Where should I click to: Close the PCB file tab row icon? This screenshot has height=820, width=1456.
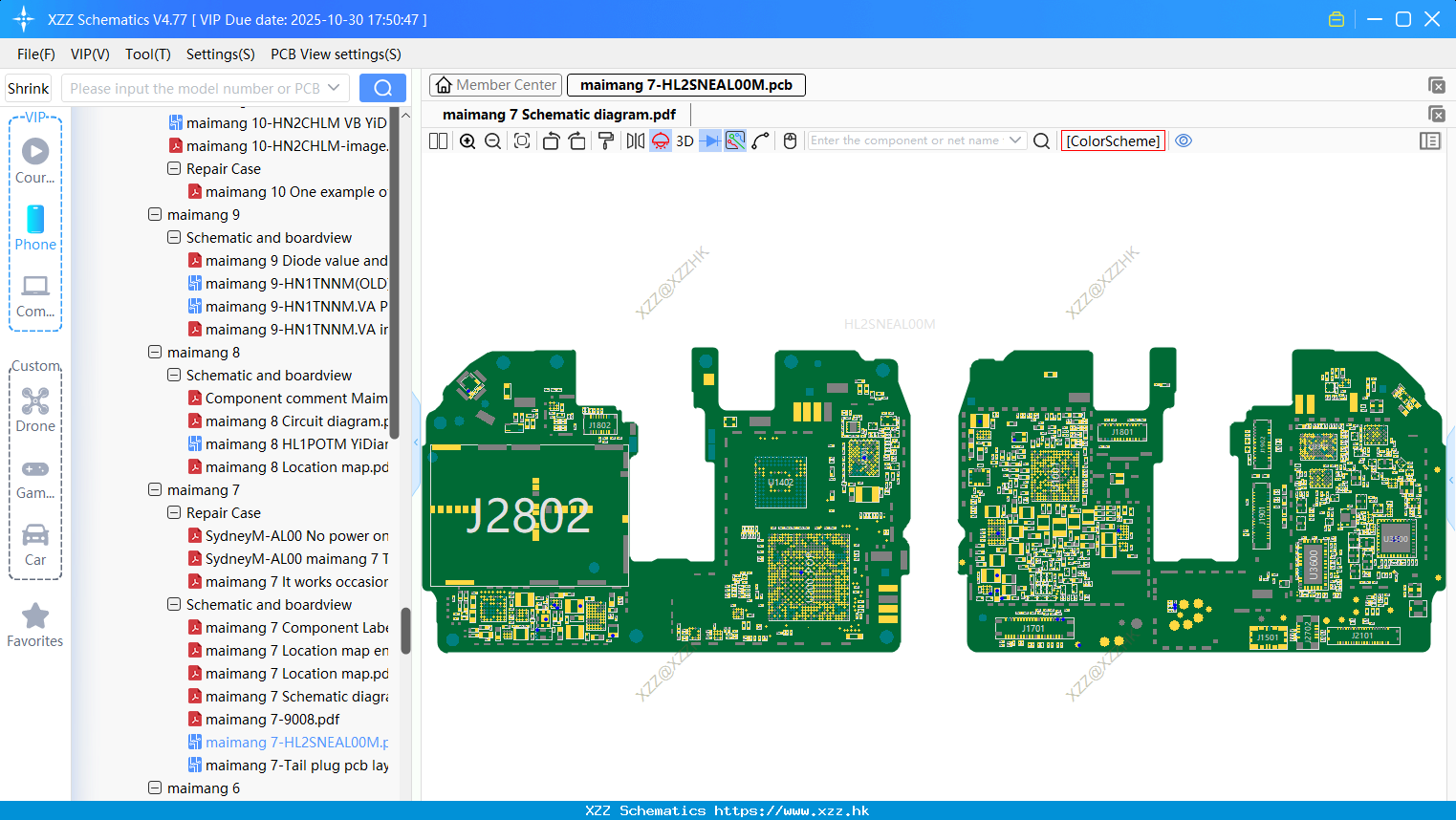point(1436,85)
